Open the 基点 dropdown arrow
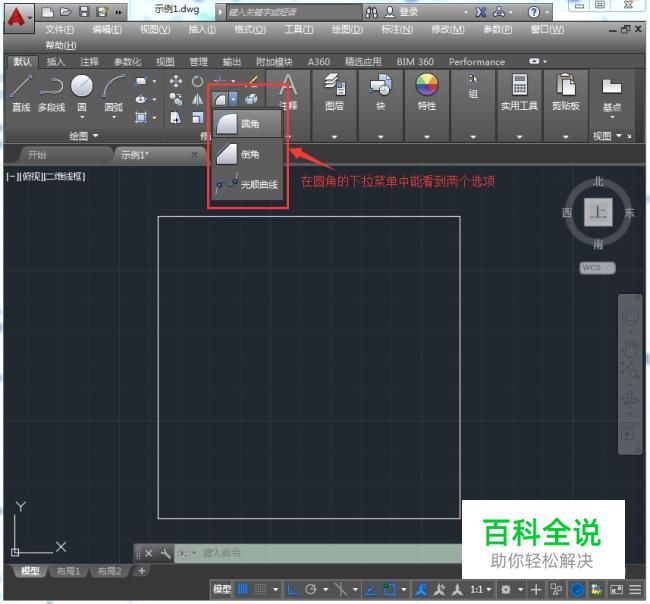The width and height of the screenshot is (650, 604). (x=612, y=117)
